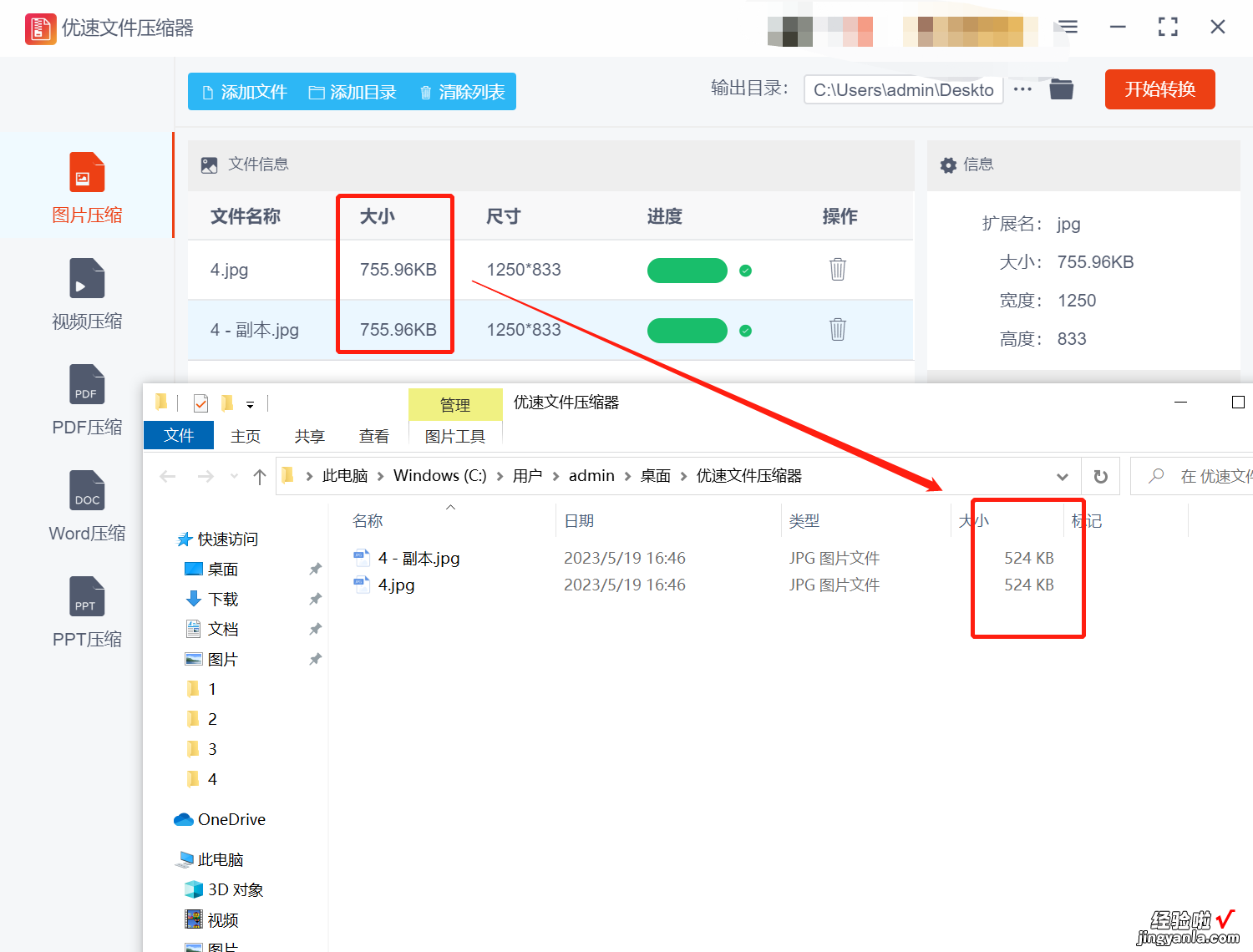
Task: Click the green progress bar of 4 - 副本.jpg
Action: tap(687, 331)
